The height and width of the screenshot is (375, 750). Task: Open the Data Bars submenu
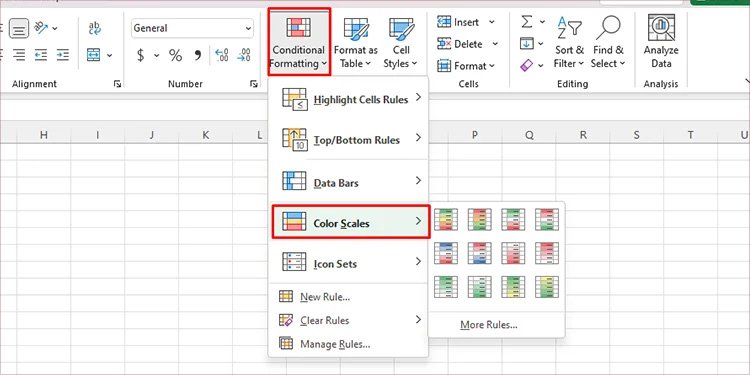coord(350,182)
